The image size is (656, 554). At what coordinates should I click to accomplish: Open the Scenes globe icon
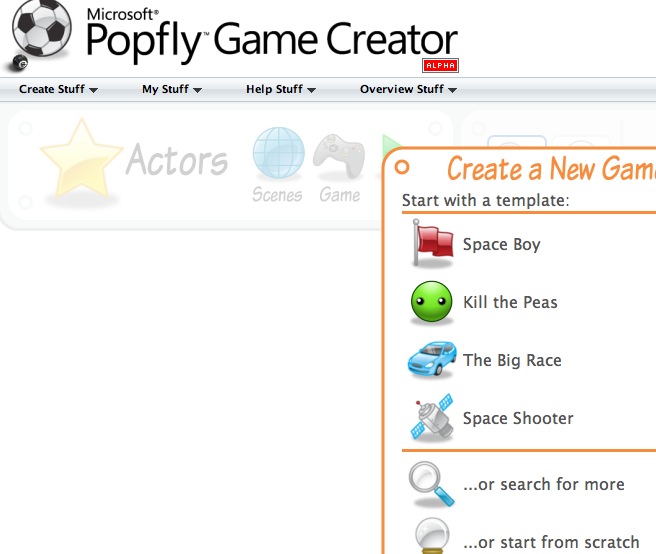click(278, 153)
